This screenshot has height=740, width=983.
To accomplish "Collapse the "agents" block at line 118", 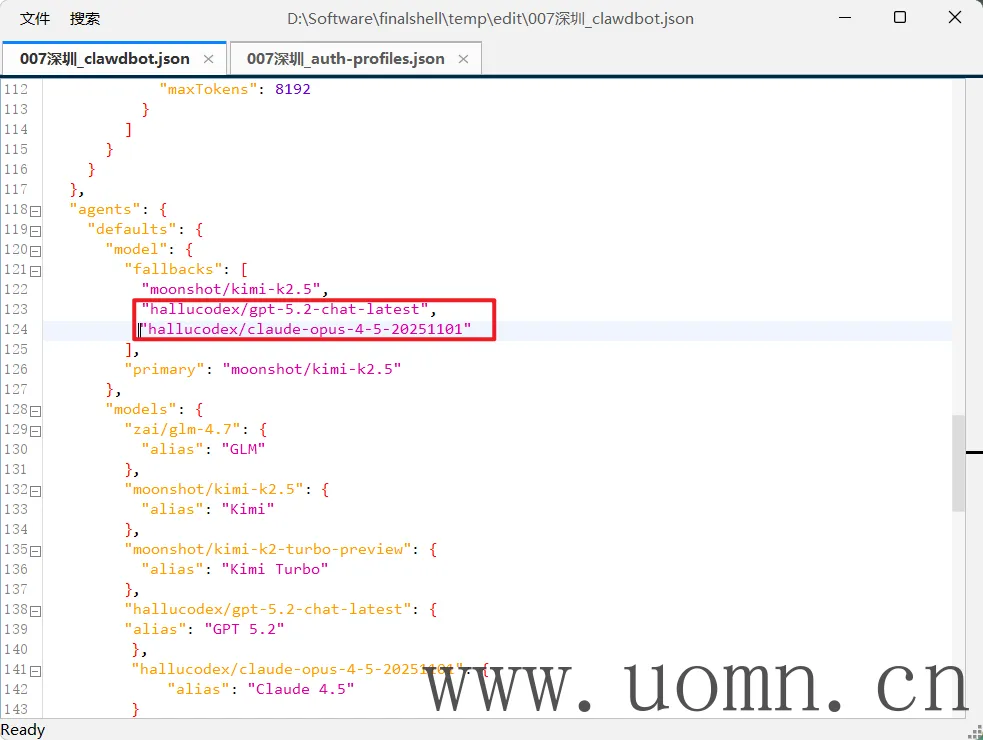I will (36, 210).
